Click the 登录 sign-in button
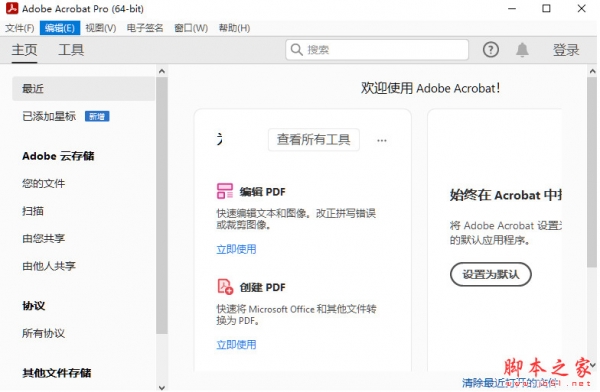The image size is (600, 392). pyautogui.click(x=566, y=50)
